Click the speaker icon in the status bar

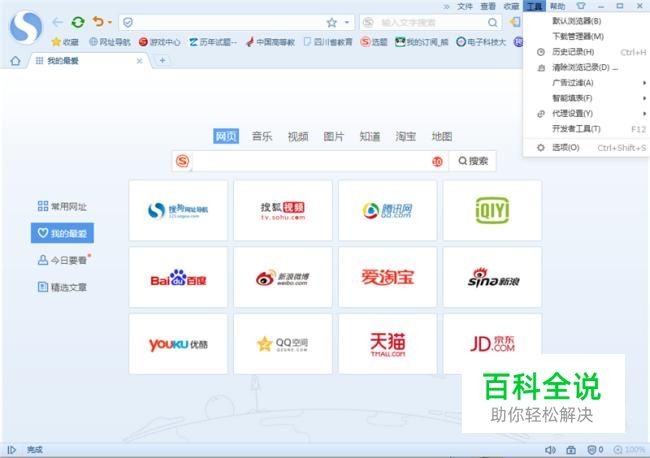click(x=550, y=450)
